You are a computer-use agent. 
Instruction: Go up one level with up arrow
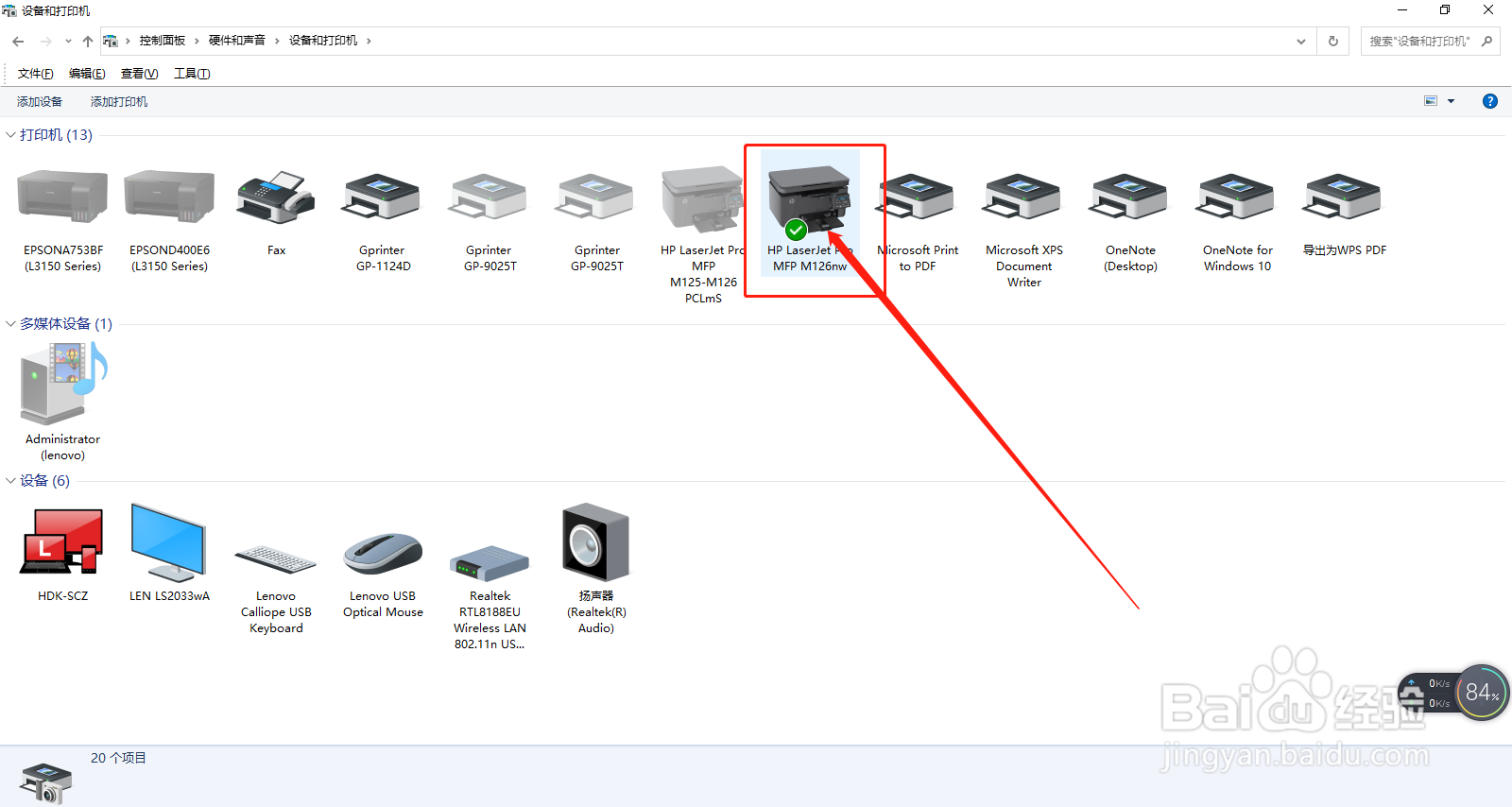point(88,41)
